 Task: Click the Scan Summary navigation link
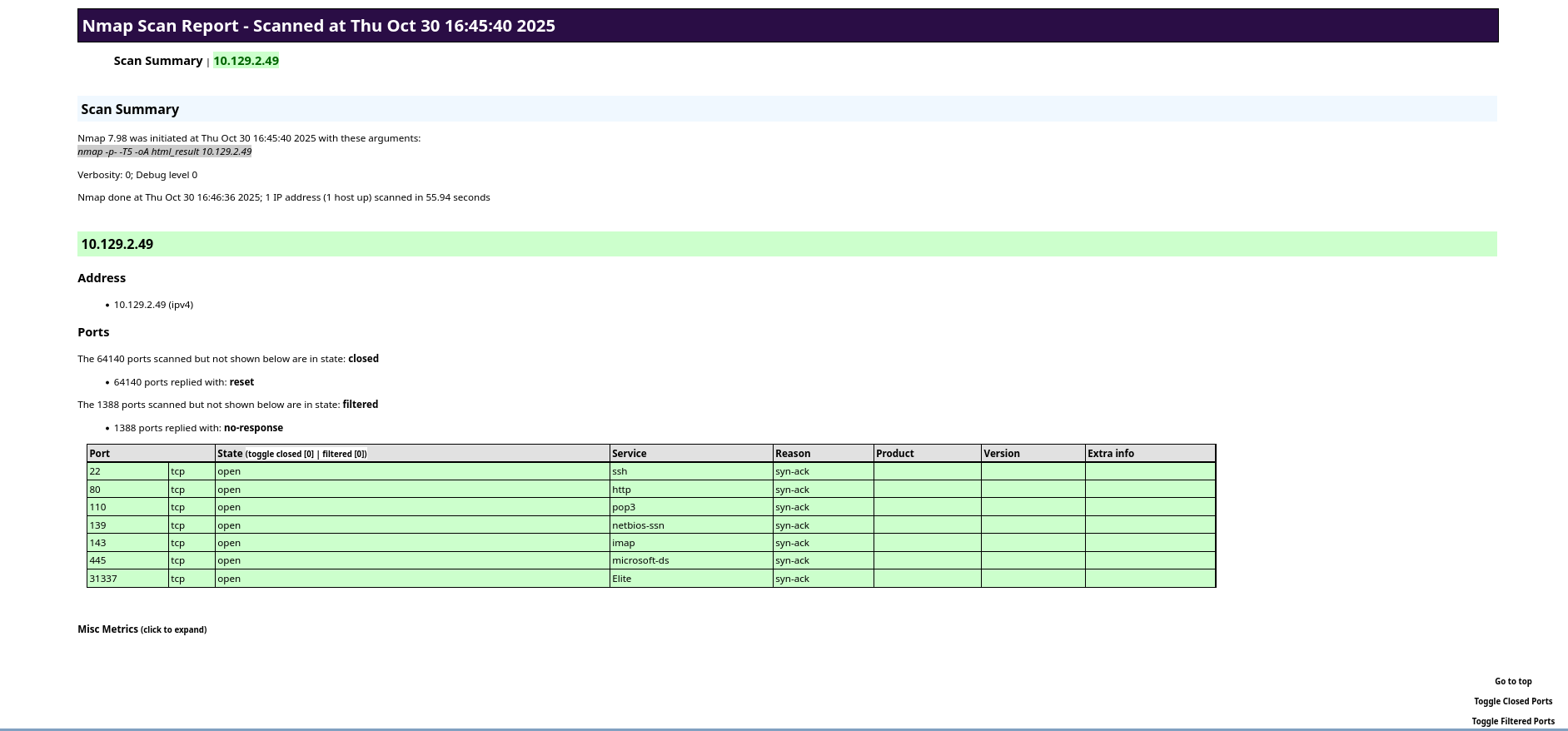(157, 61)
